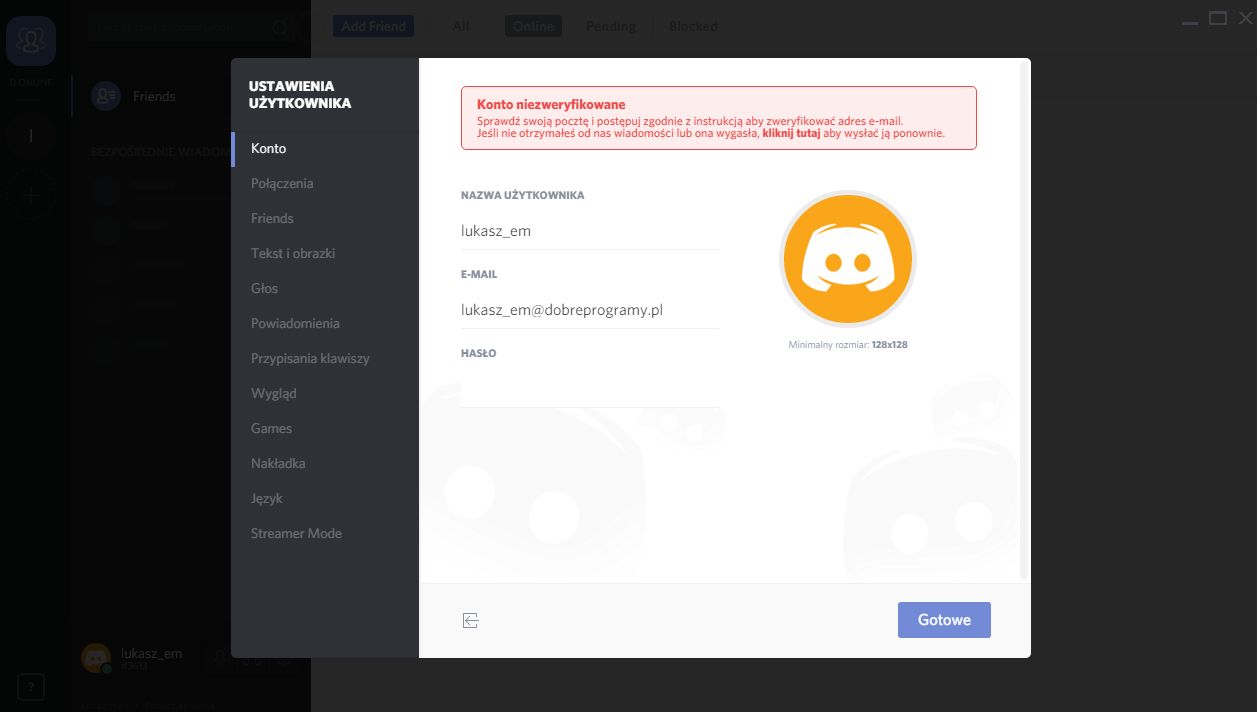This screenshot has height=712, width=1257.
Task: Open the Język settings tab
Action: coord(325,498)
